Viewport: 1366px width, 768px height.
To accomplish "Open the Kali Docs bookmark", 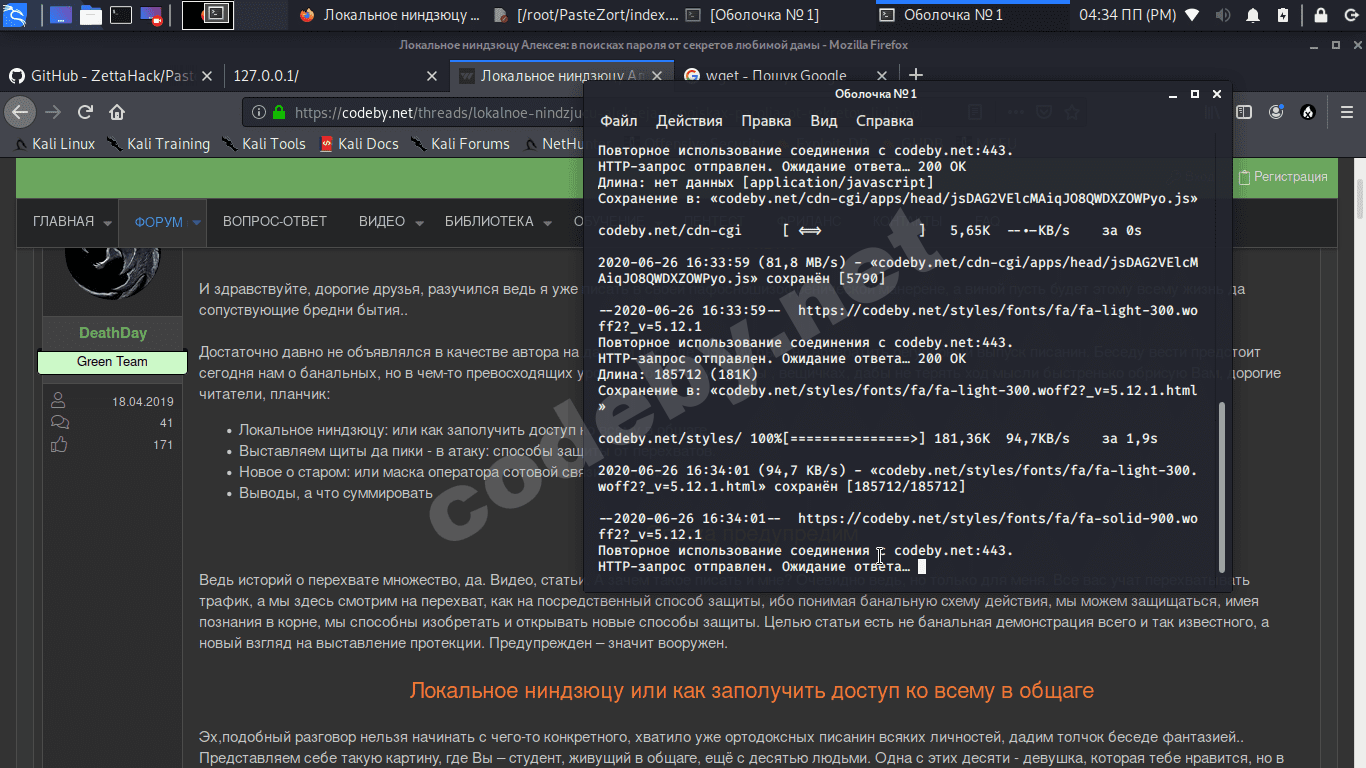I will (358, 144).
